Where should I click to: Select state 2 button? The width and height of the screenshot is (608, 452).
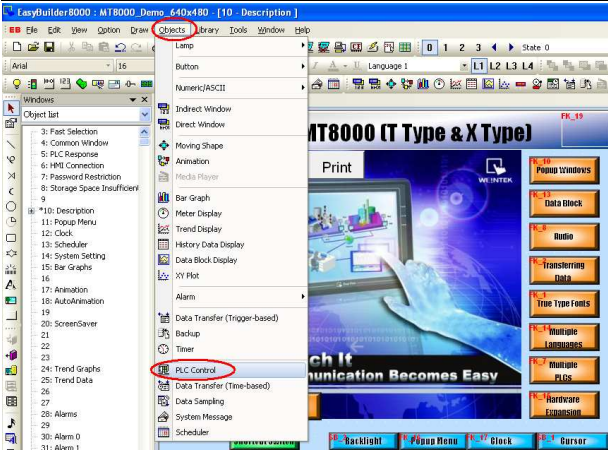tap(461, 47)
